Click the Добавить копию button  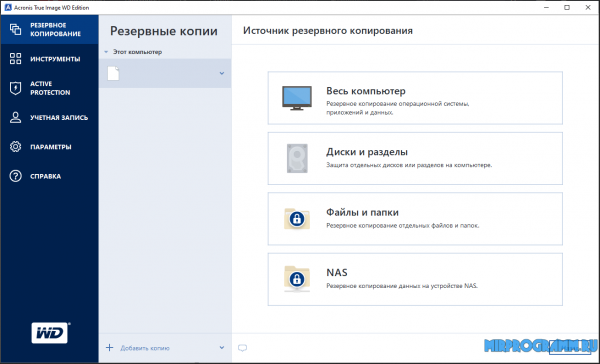click(x=138, y=348)
